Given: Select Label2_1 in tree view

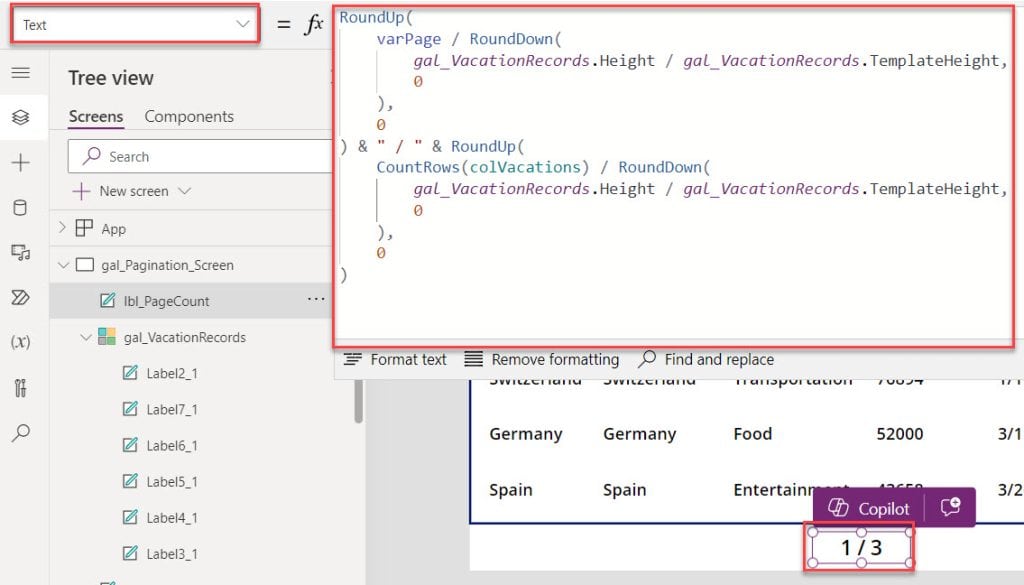Looking at the screenshot, I should click(x=172, y=373).
